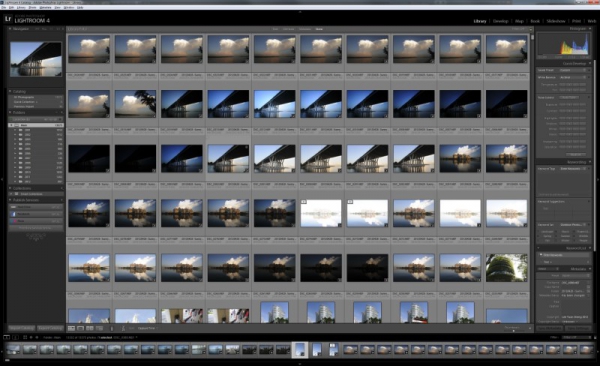Click the Flickr publish service icon
The width and height of the screenshot is (600, 366).
13,221
